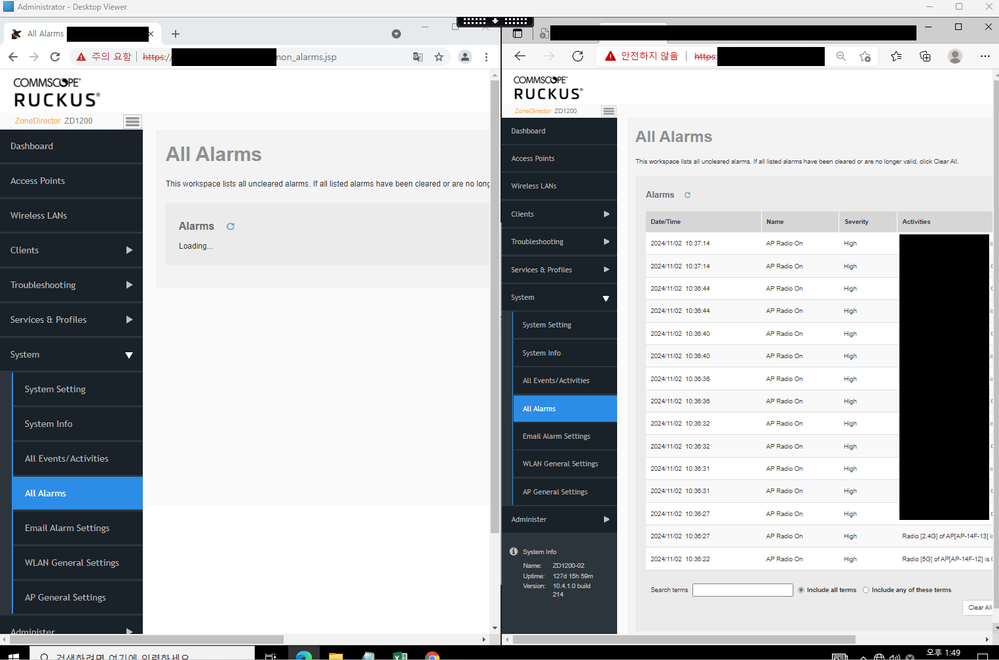Click the Edge zoom magnifier icon
Image resolution: width=999 pixels, height=660 pixels.
click(841, 57)
